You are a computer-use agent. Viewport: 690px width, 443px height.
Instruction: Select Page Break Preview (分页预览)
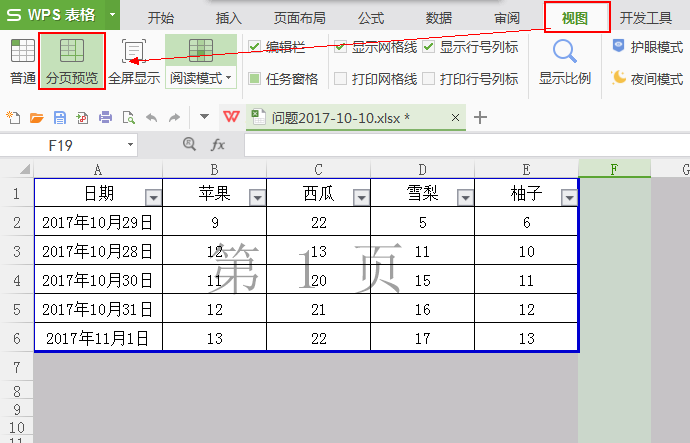pos(72,61)
